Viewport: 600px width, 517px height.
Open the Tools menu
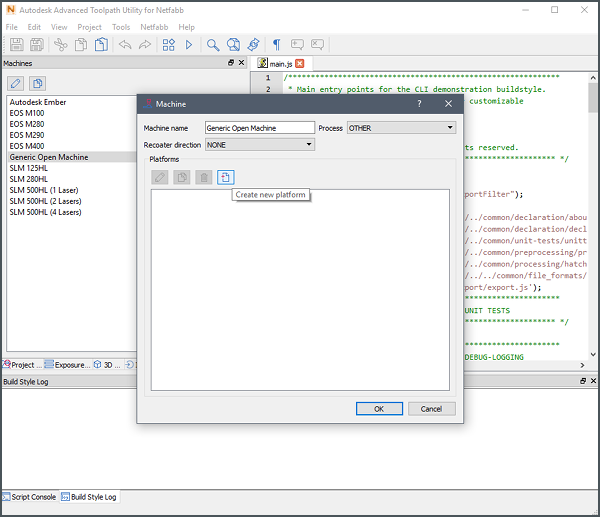click(121, 27)
